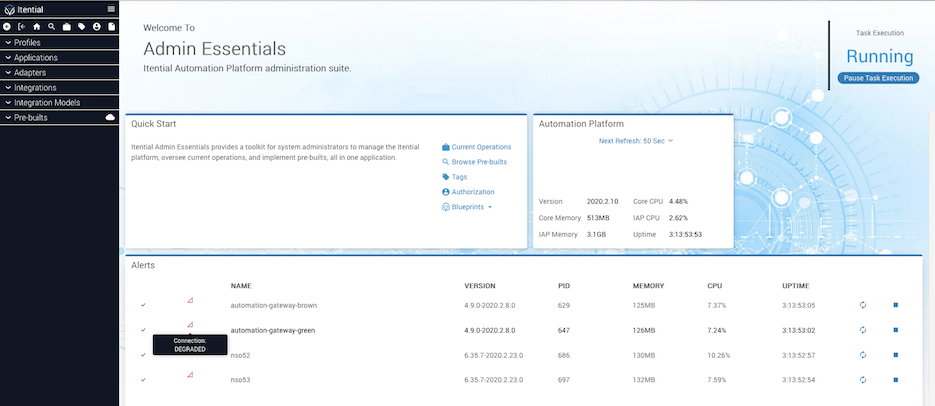This screenshot has width=935, height=406.
Task: Sort alerts by NAME column header
Action: coord(241,286)
